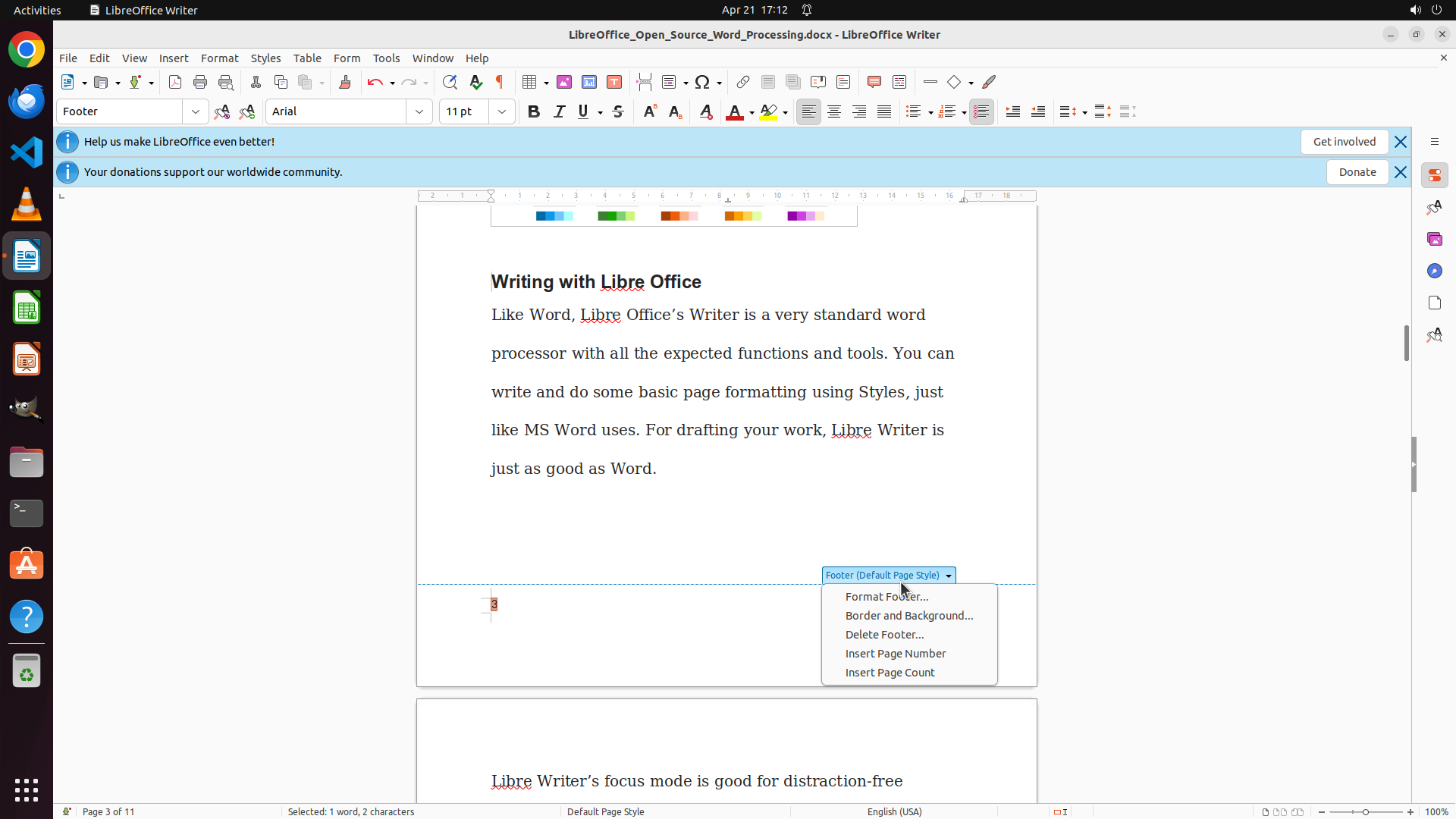Open the sidebar Navigator compass icon
Viewport: 1456px width, 819px height.
(x=1434, y=271)
